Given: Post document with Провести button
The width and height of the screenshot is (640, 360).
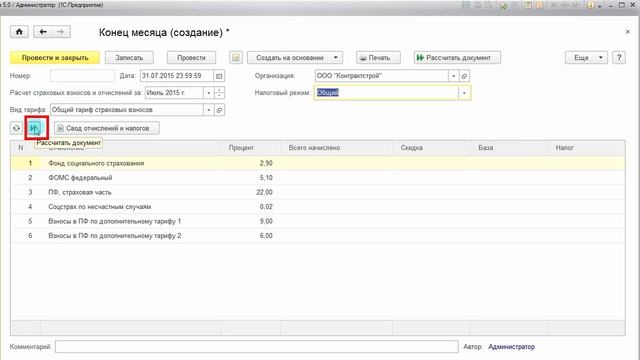Looking at the screenshot, I should pos(191,58).
